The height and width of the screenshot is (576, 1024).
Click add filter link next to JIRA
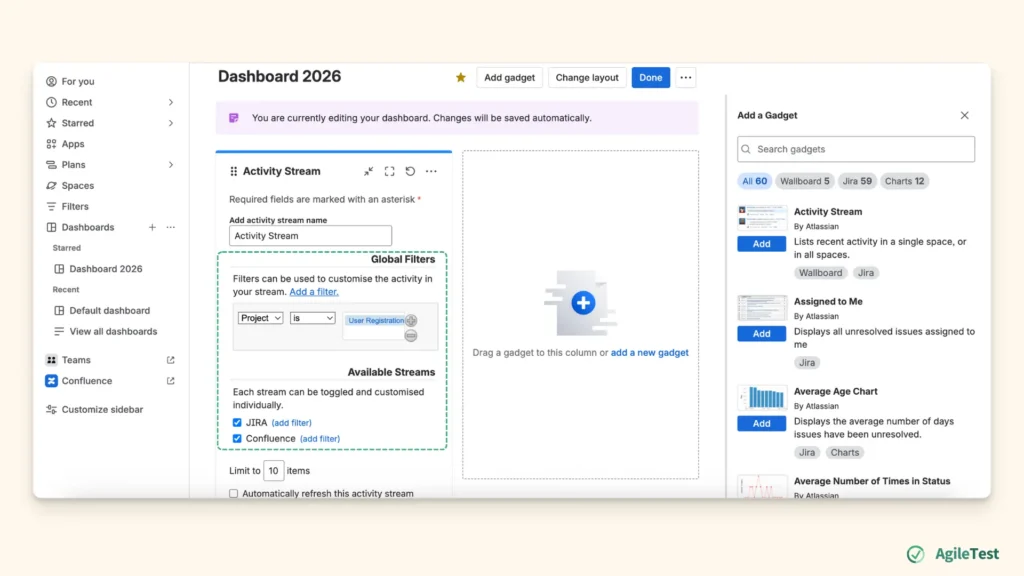click(x=292, y=423)
